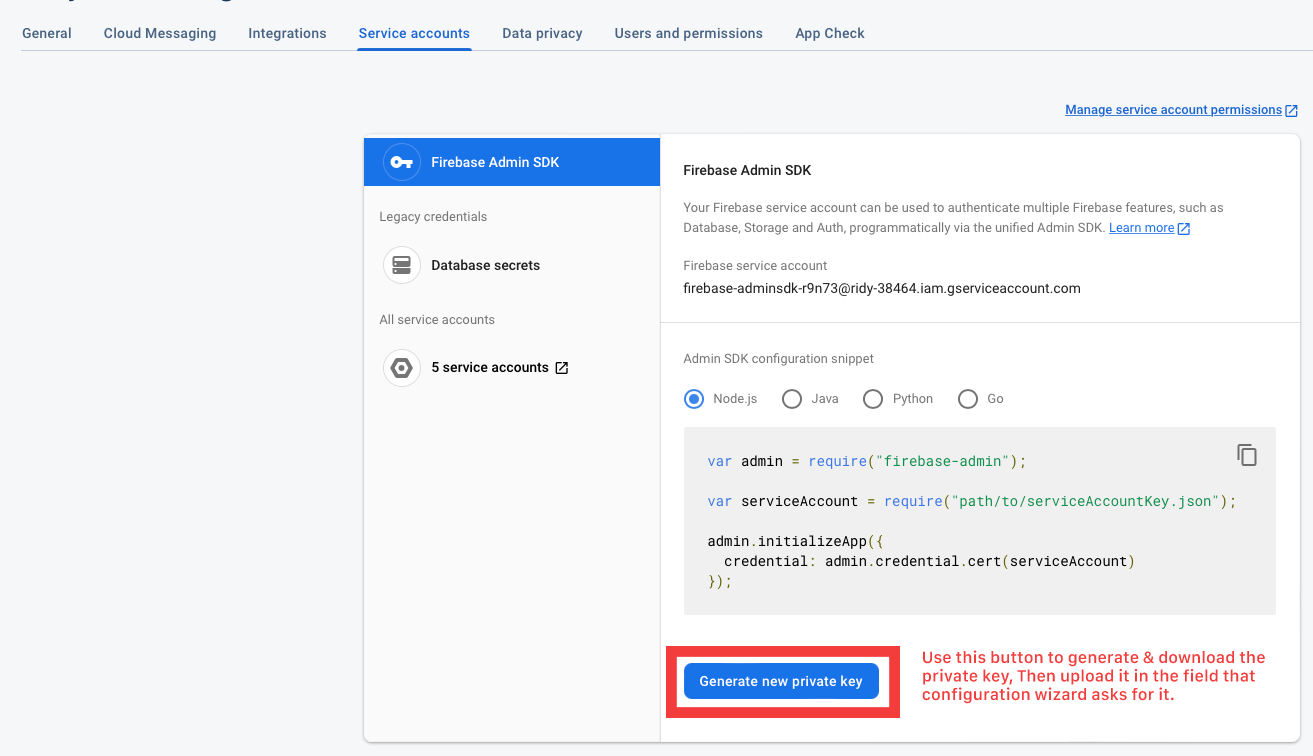Switch to the App Check tab

click(830, 33)
